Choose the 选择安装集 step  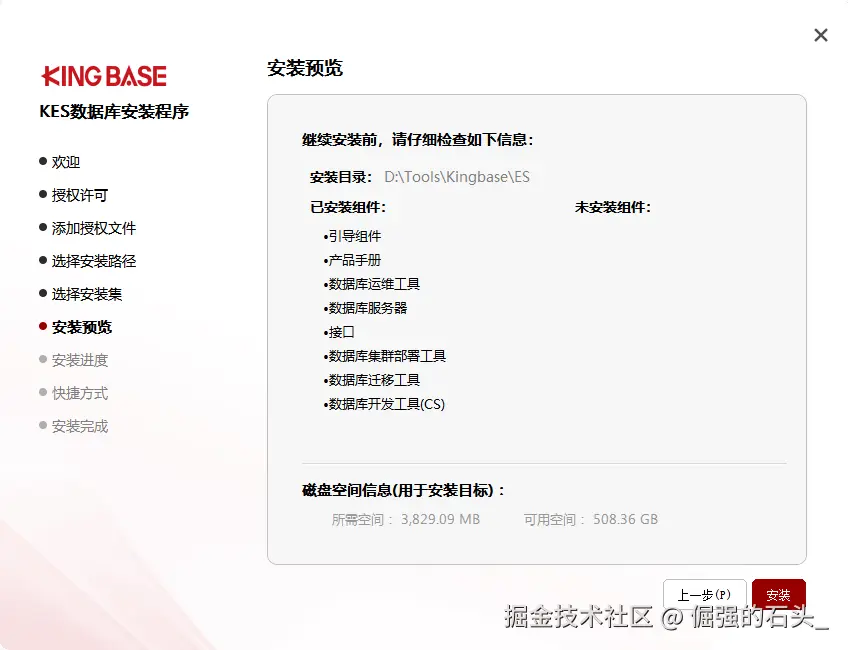pos(87,294)
